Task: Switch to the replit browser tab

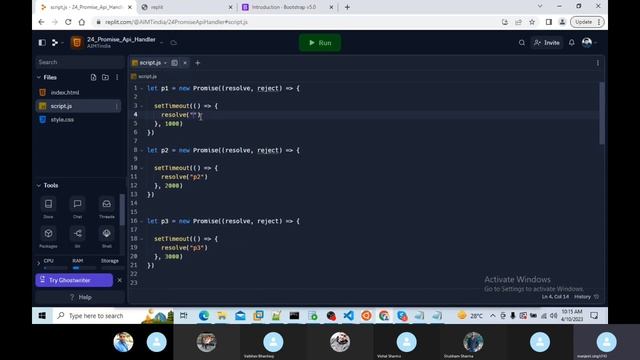Action: [x=187, y=7]
